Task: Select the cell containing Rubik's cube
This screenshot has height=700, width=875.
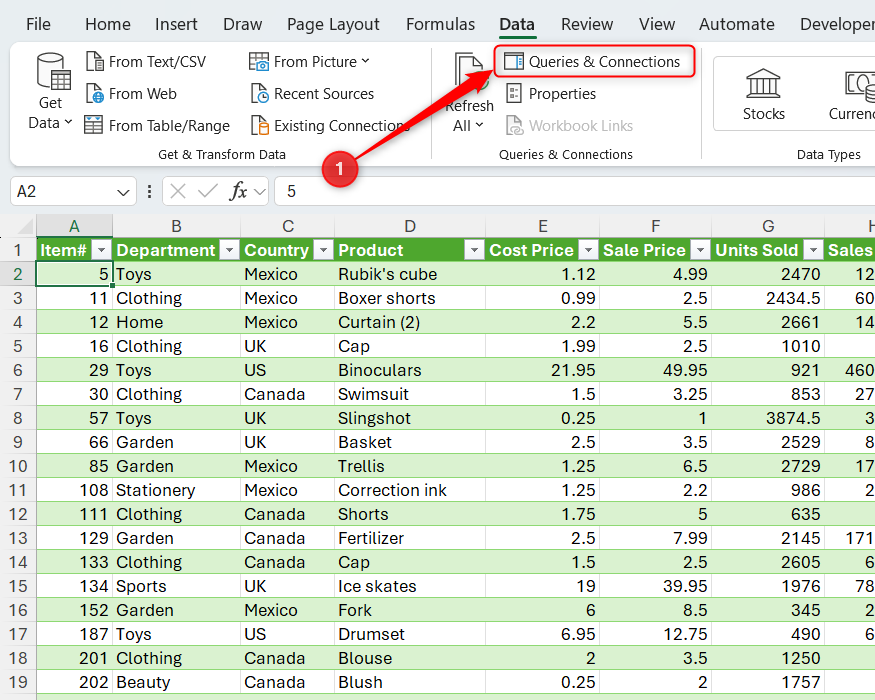Action: [x=410, y=274]
